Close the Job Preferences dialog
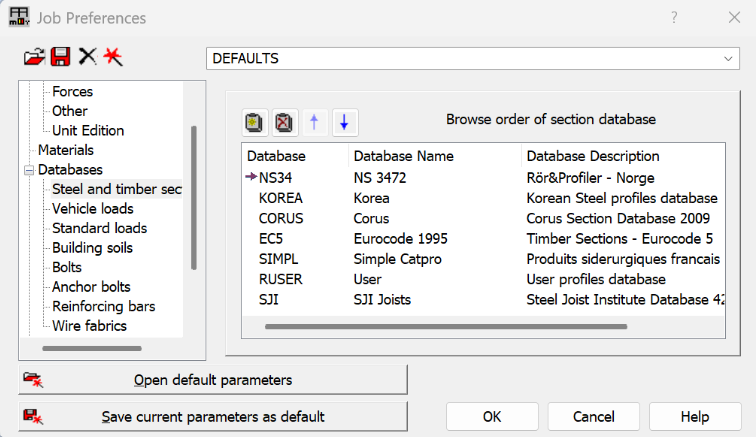This screenshot has height=437, width=756. click(734, 18)
